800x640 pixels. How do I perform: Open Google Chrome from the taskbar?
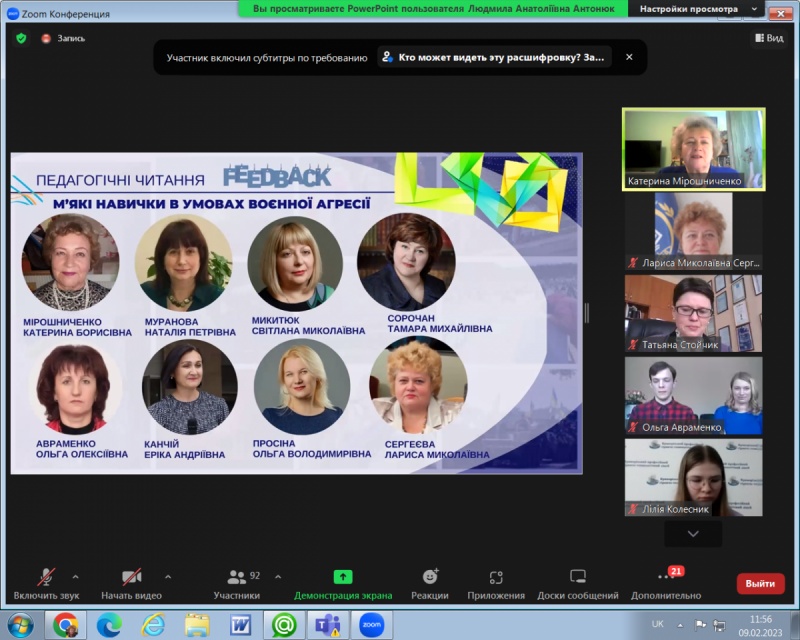click(65, 624)
